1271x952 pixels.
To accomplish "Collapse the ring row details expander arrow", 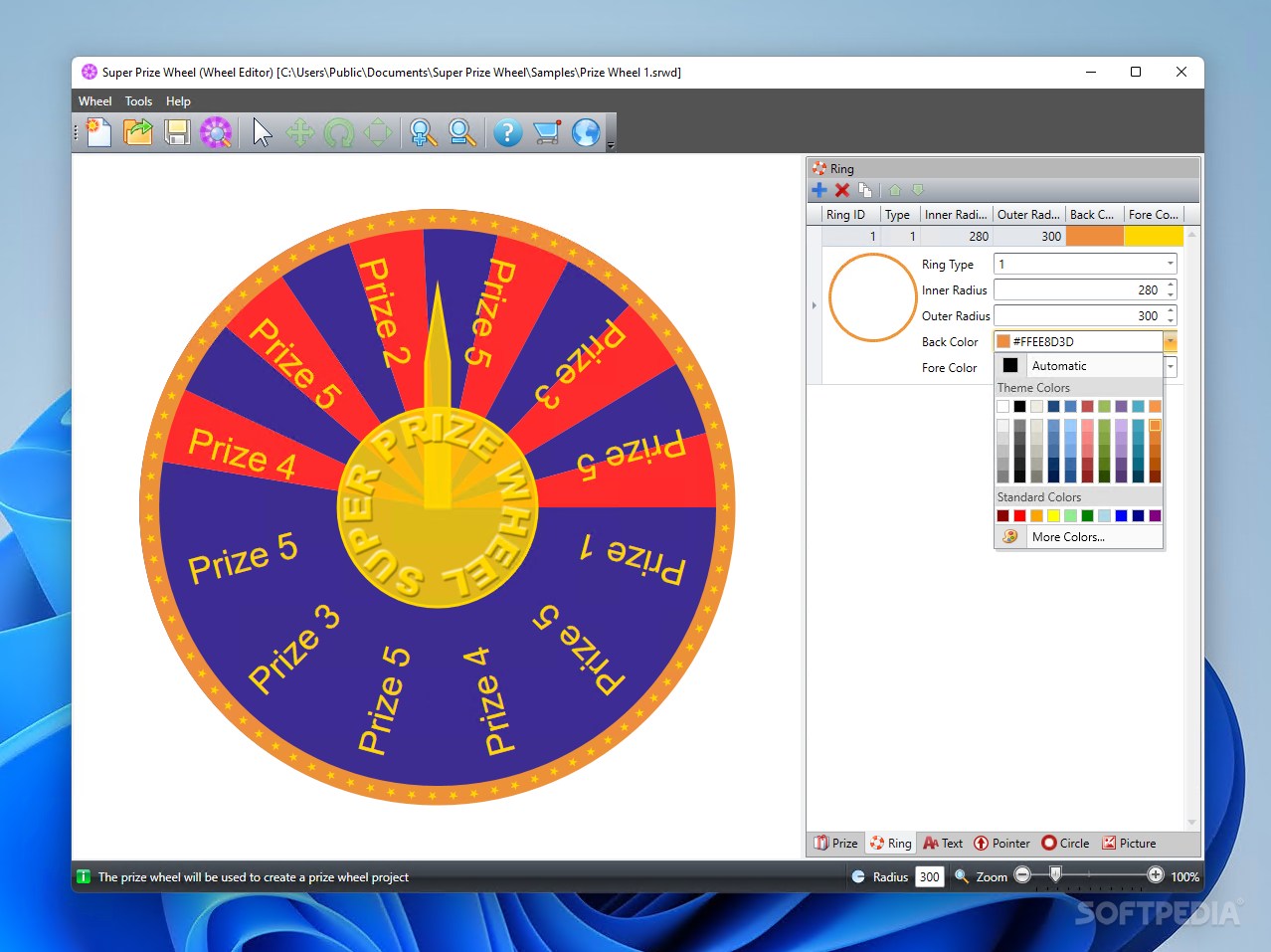I will (x=815, y=305).
